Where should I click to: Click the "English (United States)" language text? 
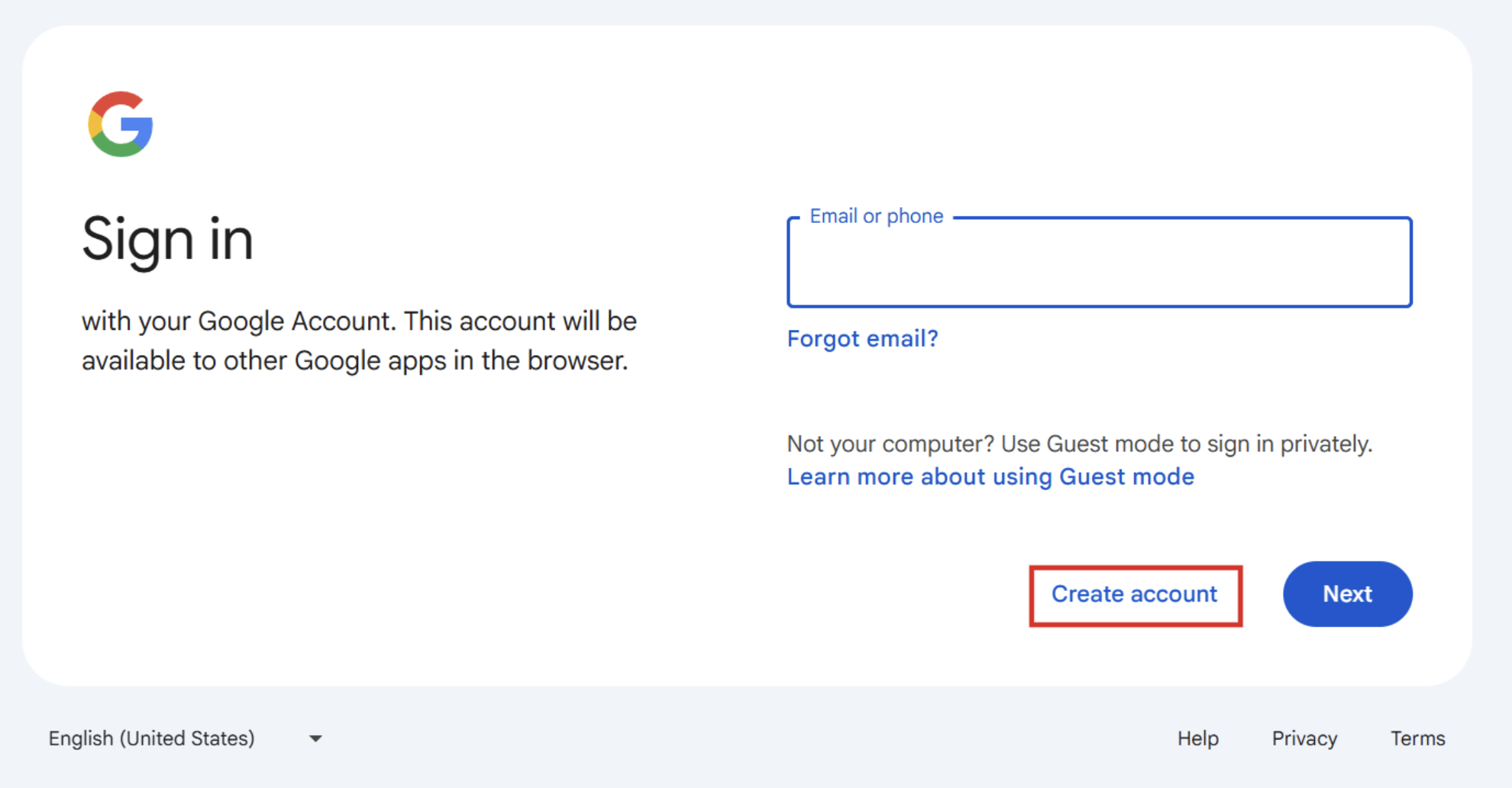point(151,738)
